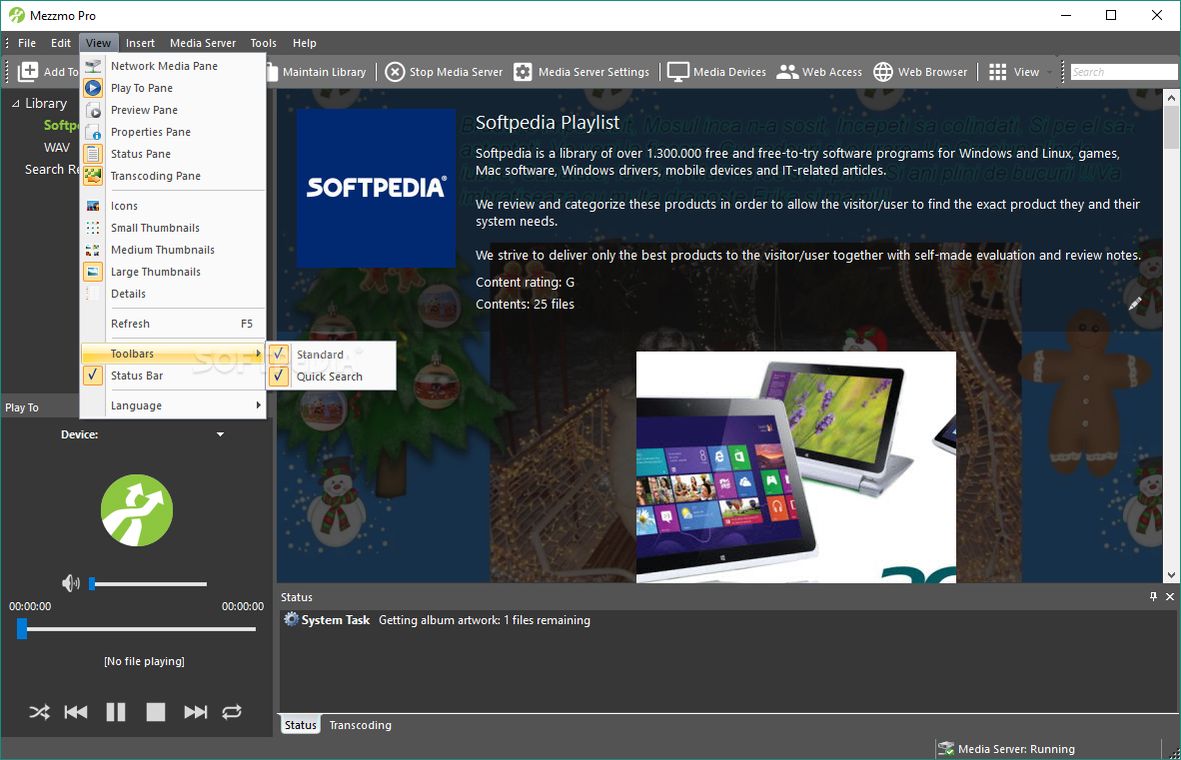This screenshot has width=1181, height=760.
Task: Click the Softpedia logo thumbnail
Action: (376, 188)
